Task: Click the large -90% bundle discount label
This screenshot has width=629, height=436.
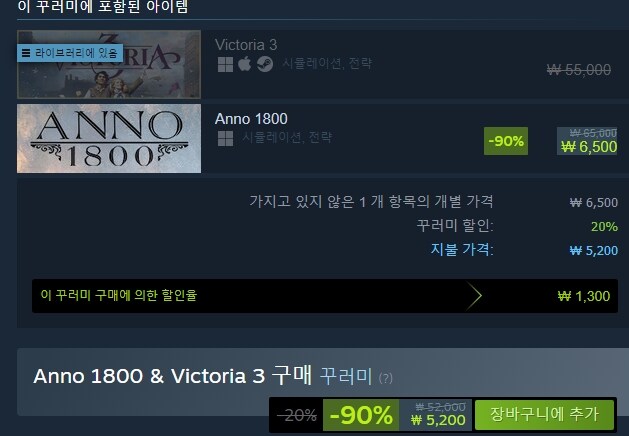Action: coord(361,415)
